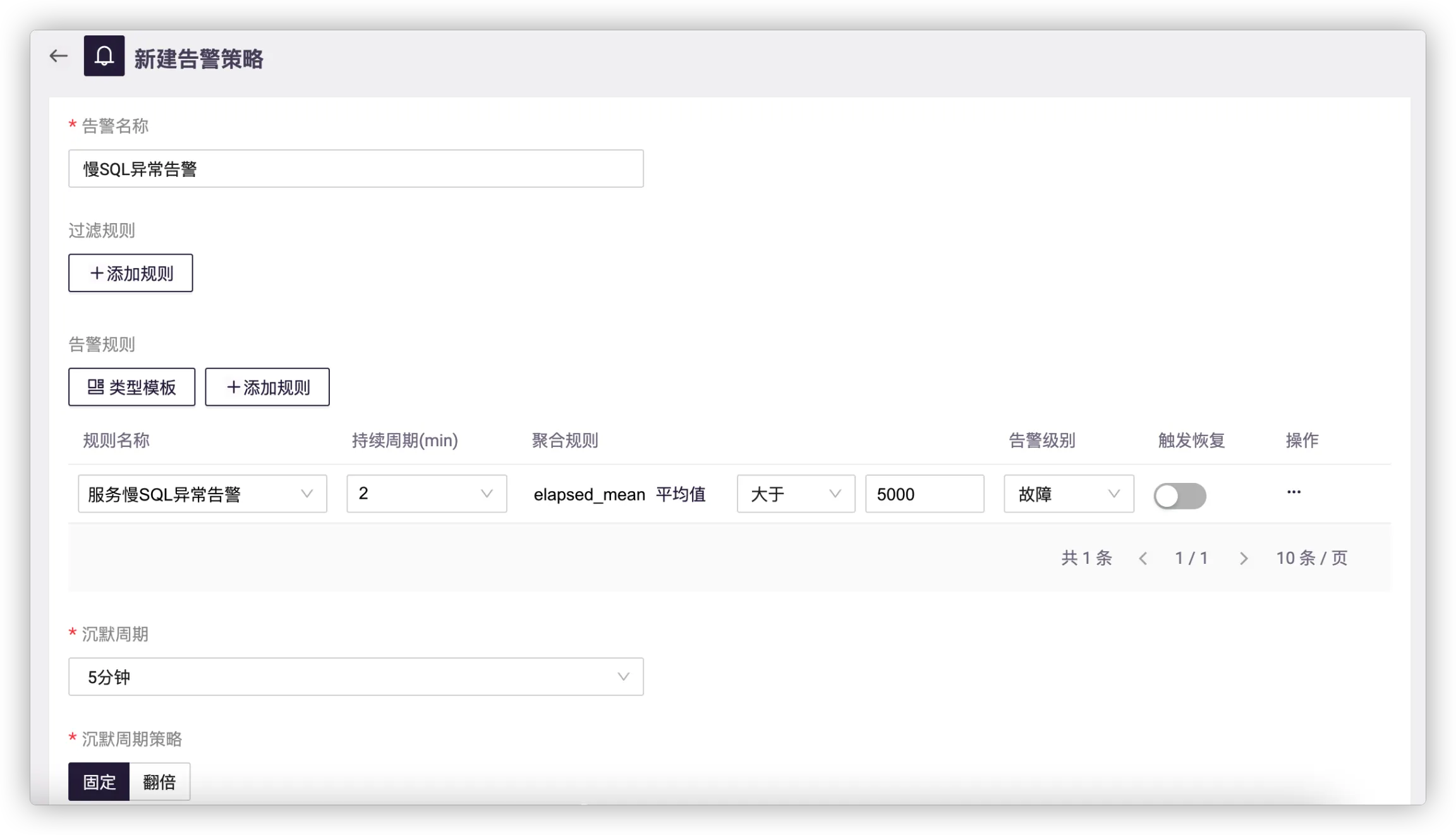Select 翻倍 silence period strategy
The image size is (1456, 835).
[159, 782]
